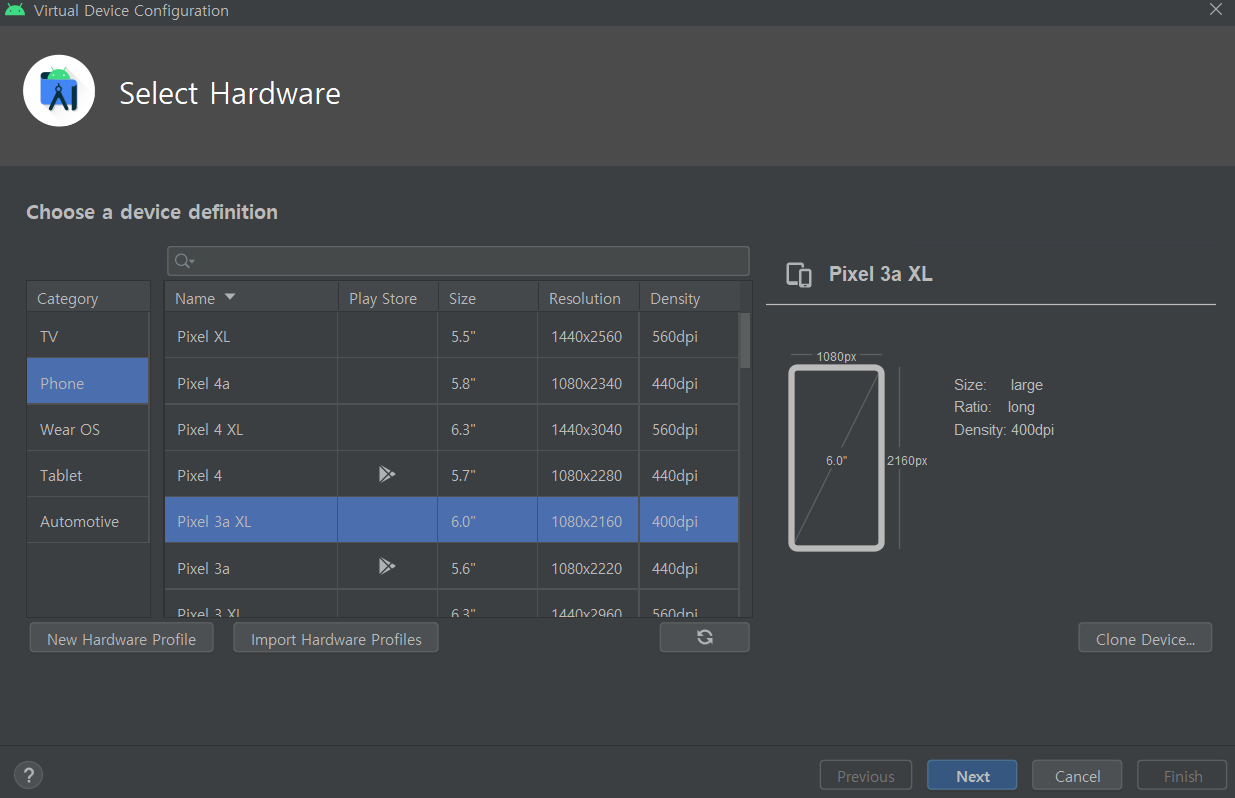Click the Category column header
Screen dimensions: 1235x798
point(88,298)
